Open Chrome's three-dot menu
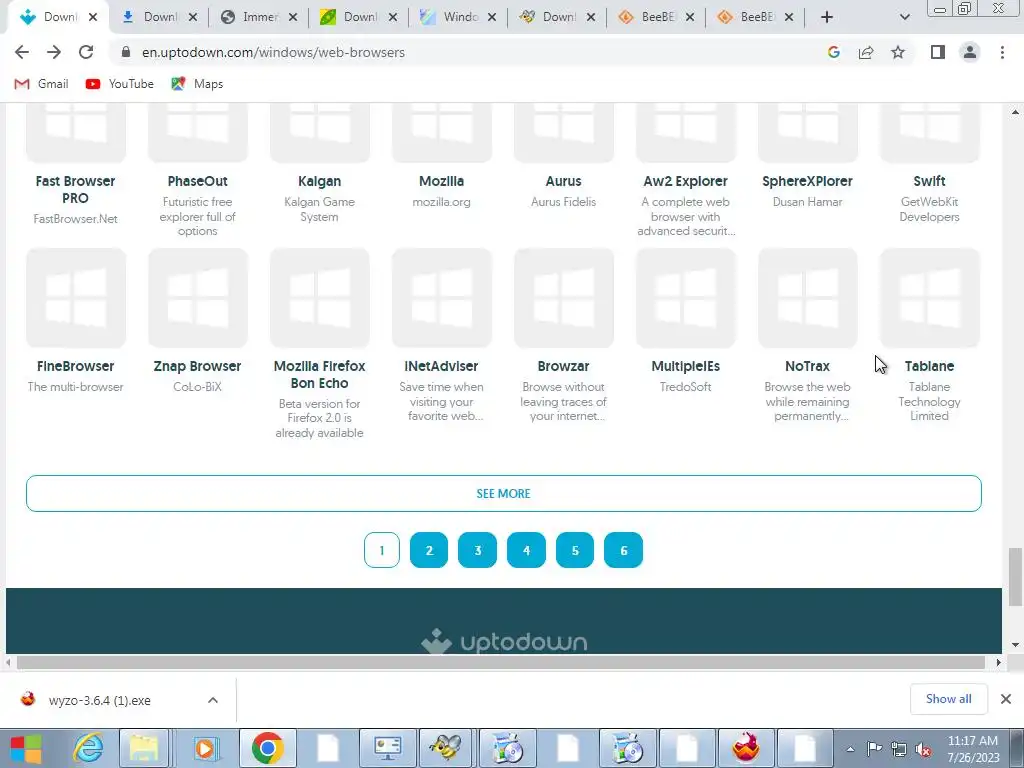Image resolution: width=1024 pixels, height=768 pixels. click(1002, 52)
